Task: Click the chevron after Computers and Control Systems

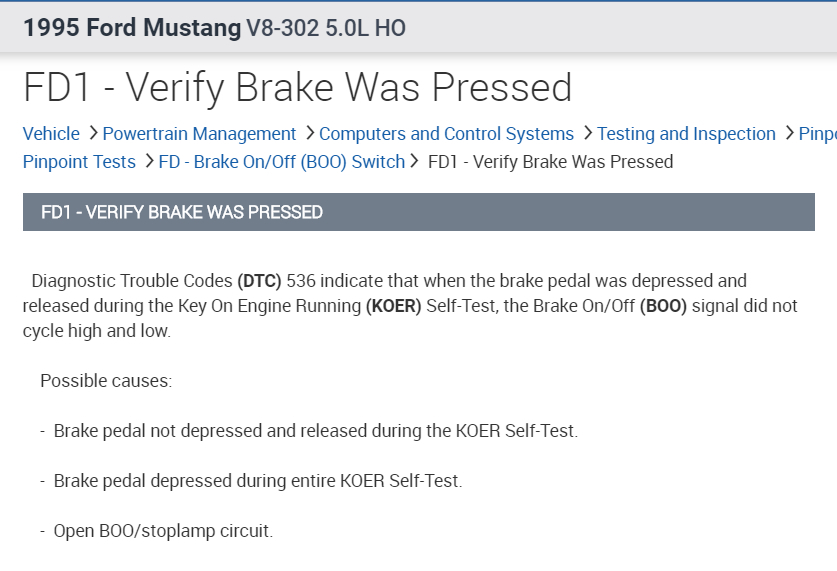Action: [x=587, y=133]
